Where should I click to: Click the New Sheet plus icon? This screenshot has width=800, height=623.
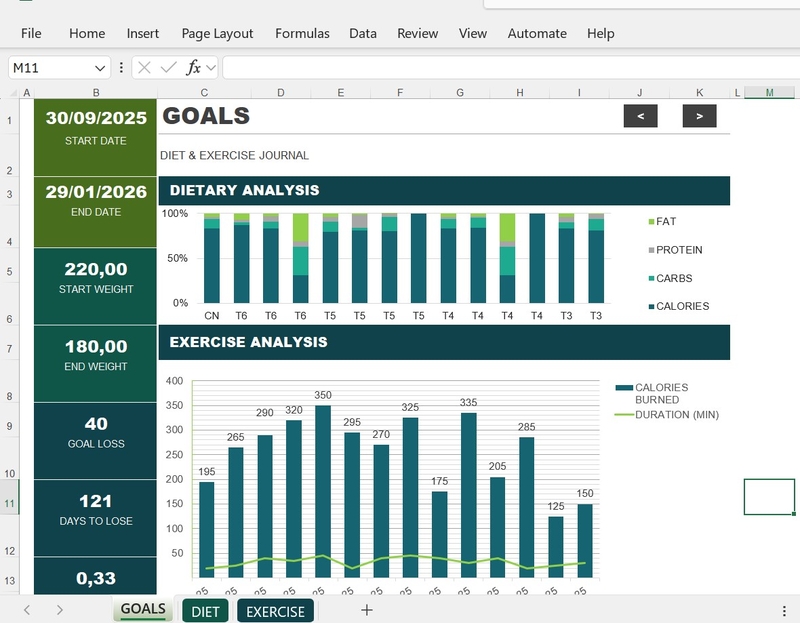(366, 610)
